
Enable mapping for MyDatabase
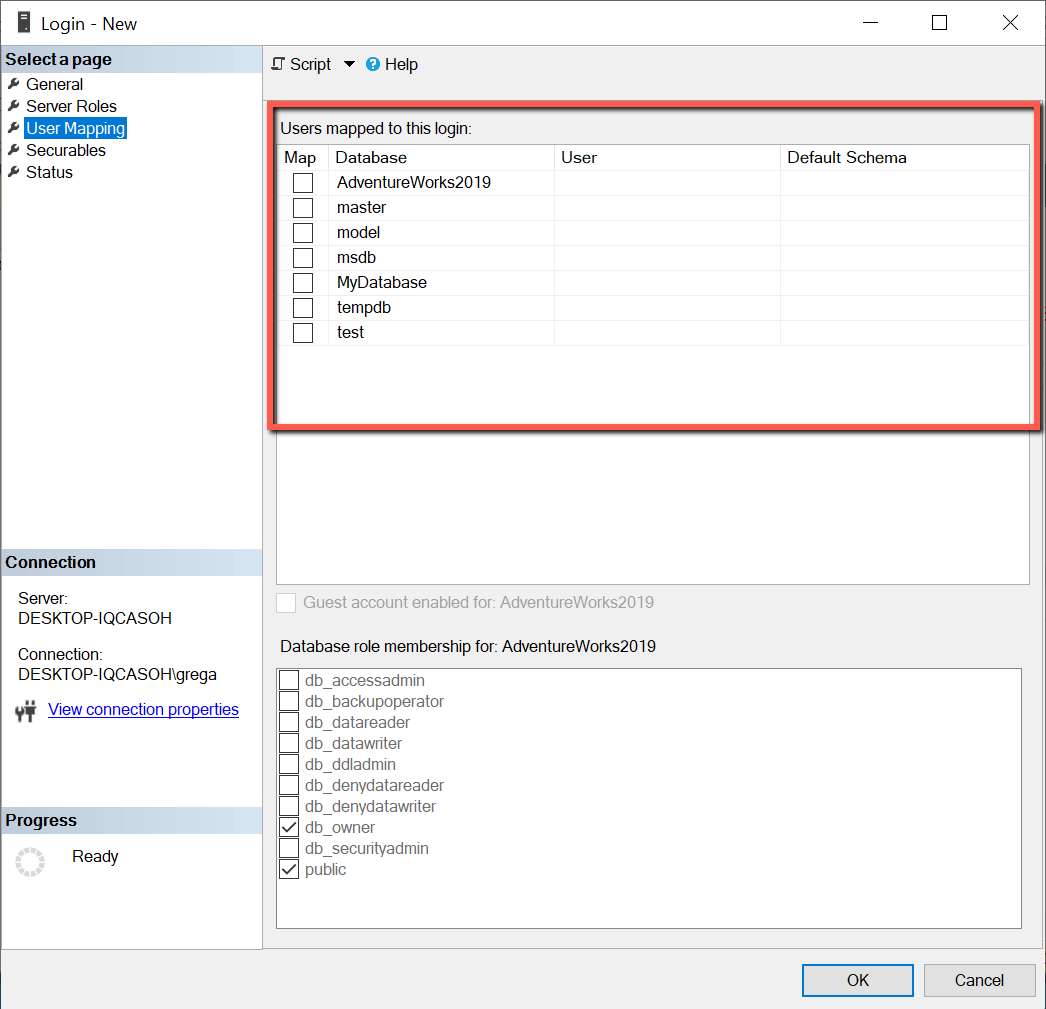(x=302, y=283)
